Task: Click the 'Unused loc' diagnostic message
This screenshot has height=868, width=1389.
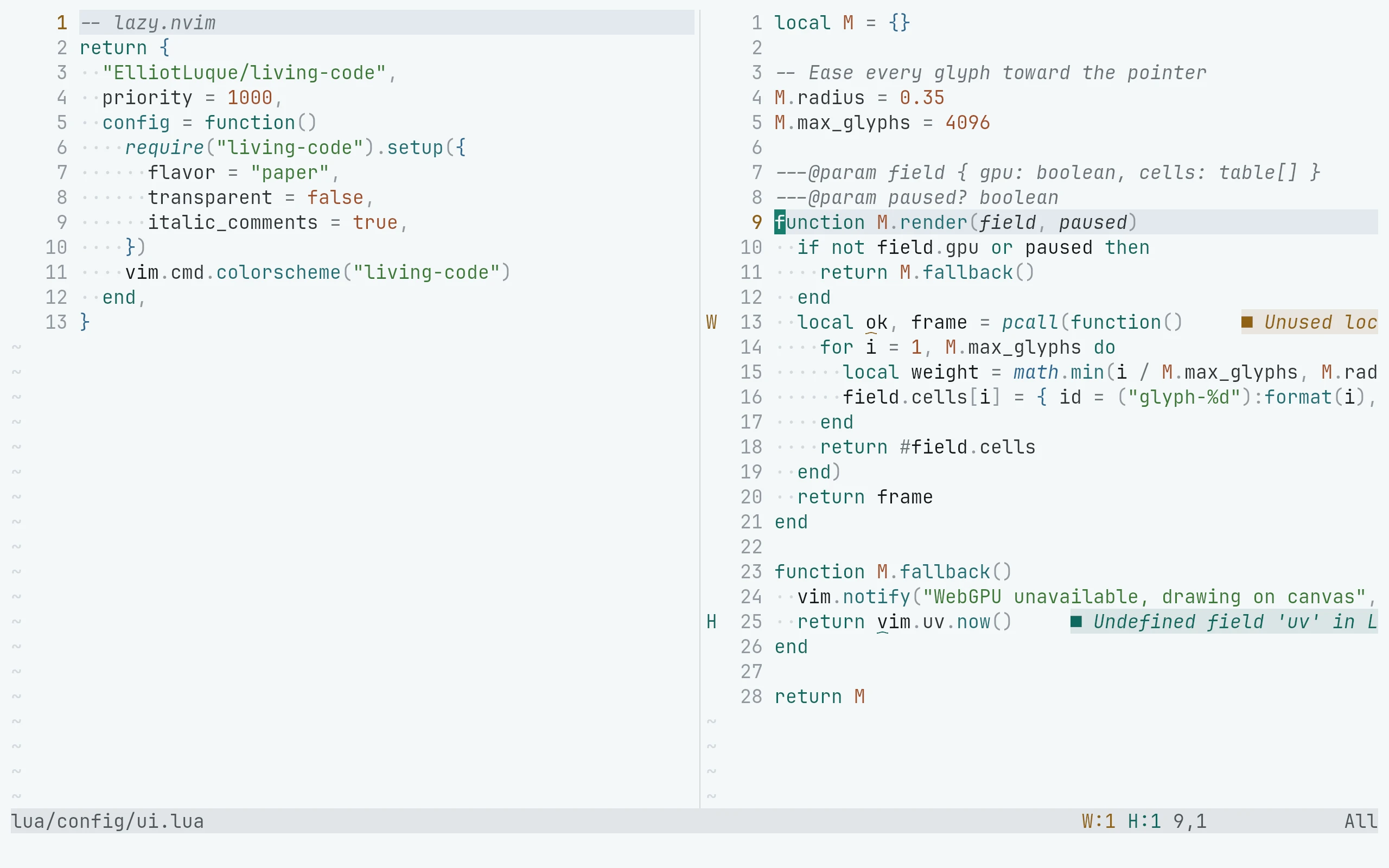Action: 1321,322
